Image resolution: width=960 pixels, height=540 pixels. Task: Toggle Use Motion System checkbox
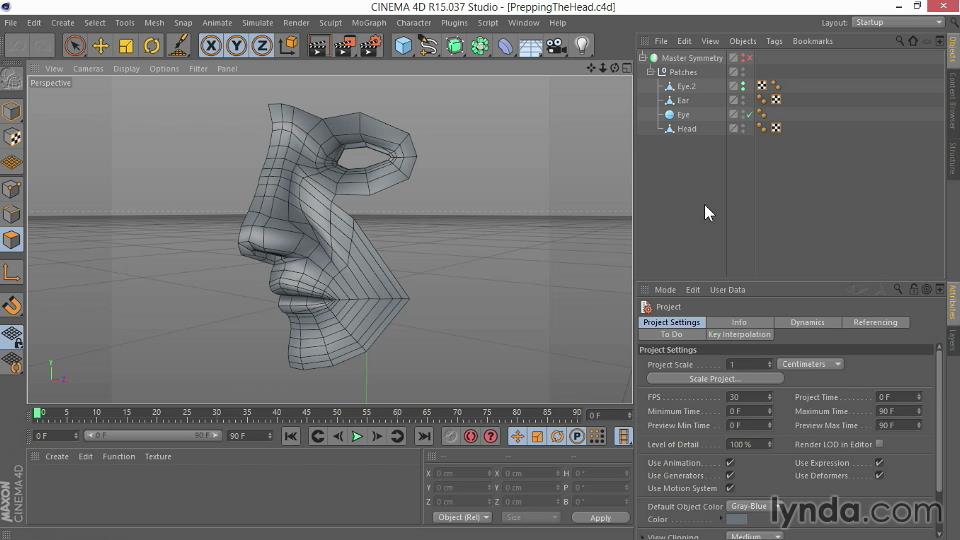click(730, 488)
